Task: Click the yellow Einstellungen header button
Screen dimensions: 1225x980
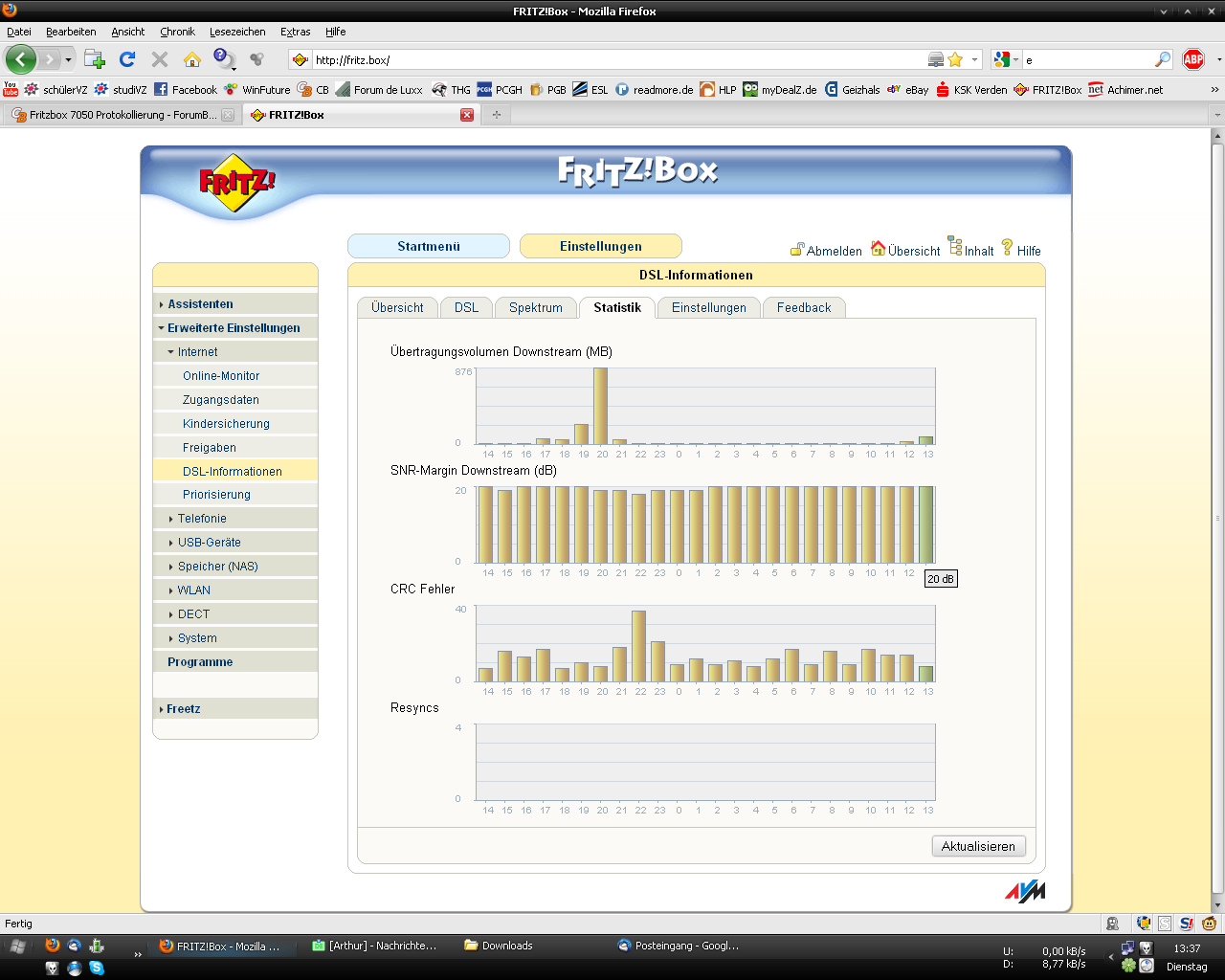Action: point(601,246)
